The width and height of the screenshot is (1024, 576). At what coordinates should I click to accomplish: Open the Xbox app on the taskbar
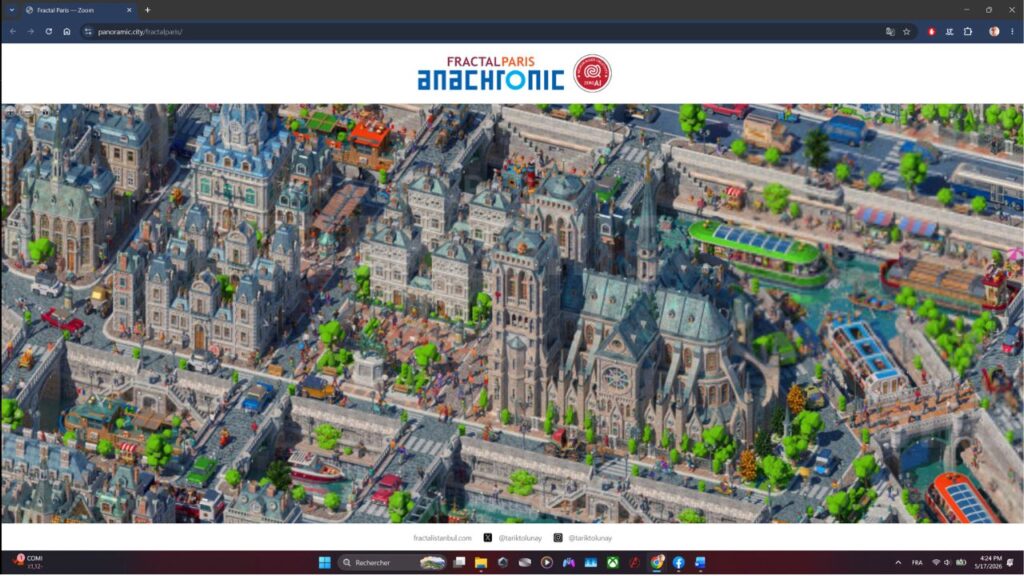coord(613,562)
